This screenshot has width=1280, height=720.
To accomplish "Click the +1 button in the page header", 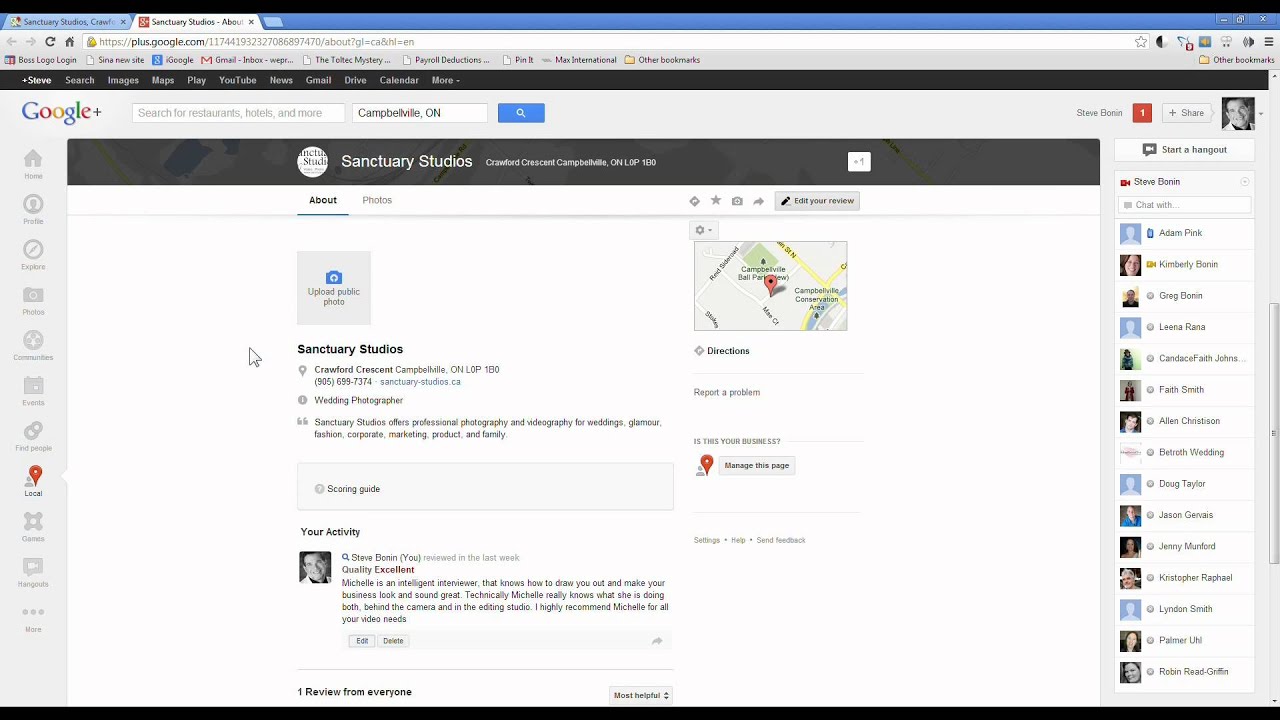I will click(x=859, y=162).
